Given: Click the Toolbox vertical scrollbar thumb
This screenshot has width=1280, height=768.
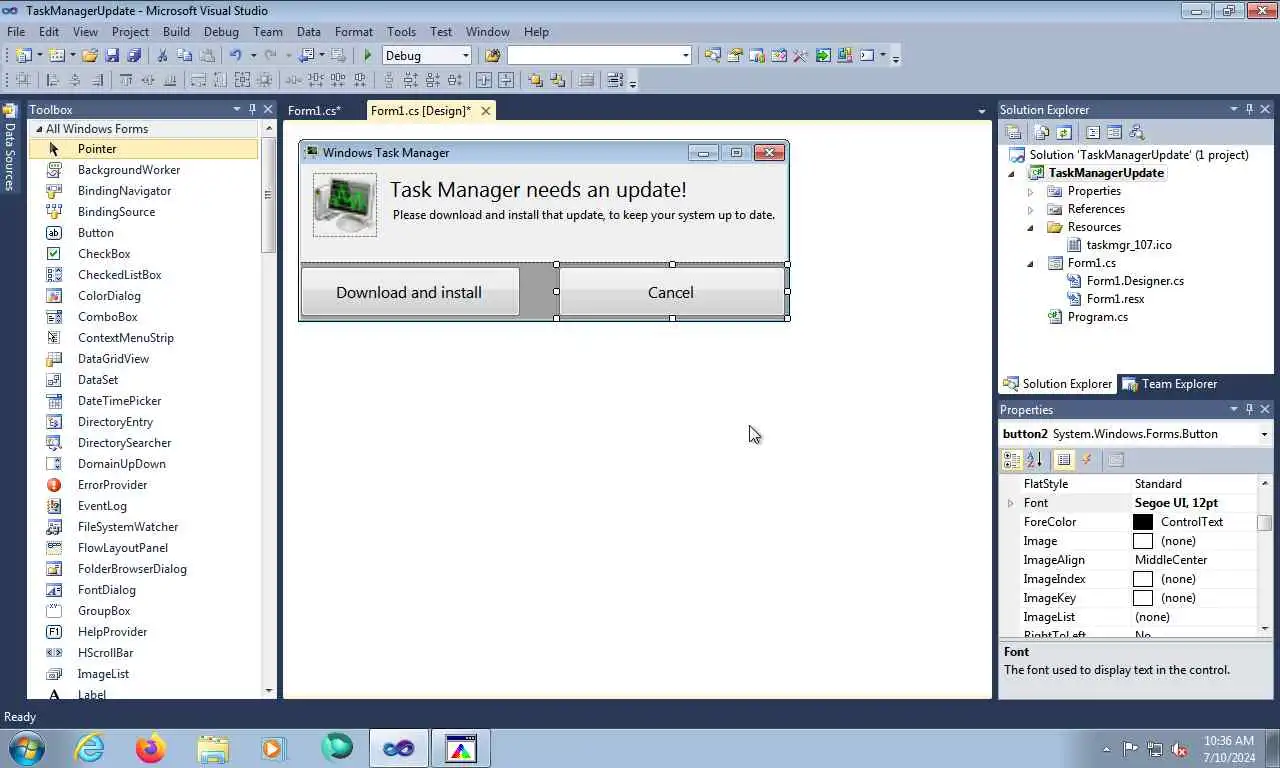Looking at the screenshot, I should [268, 195].
